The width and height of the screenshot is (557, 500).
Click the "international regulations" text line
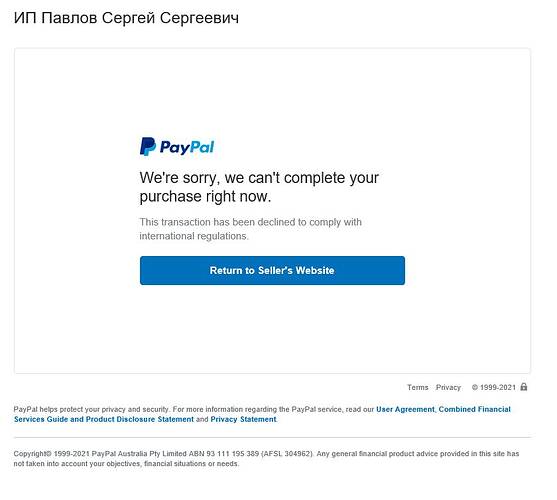click(x=194, y=236)
